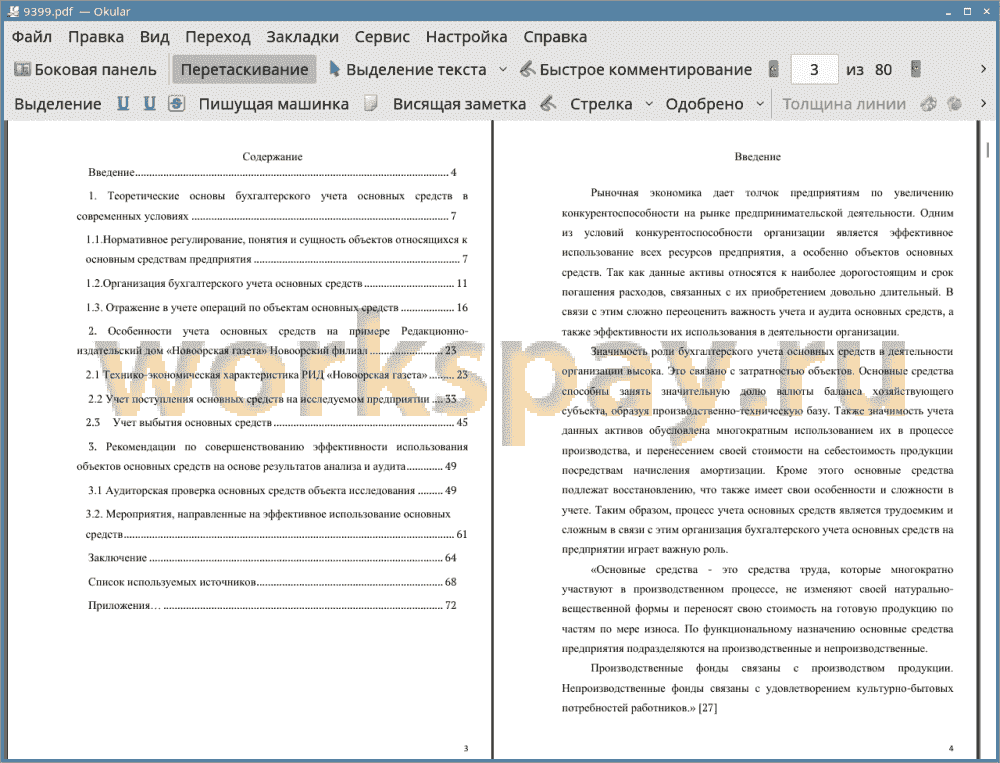Click contents entry 'Заключение' with page 64
1000x763 pixels.
click(x=272, y=558)
